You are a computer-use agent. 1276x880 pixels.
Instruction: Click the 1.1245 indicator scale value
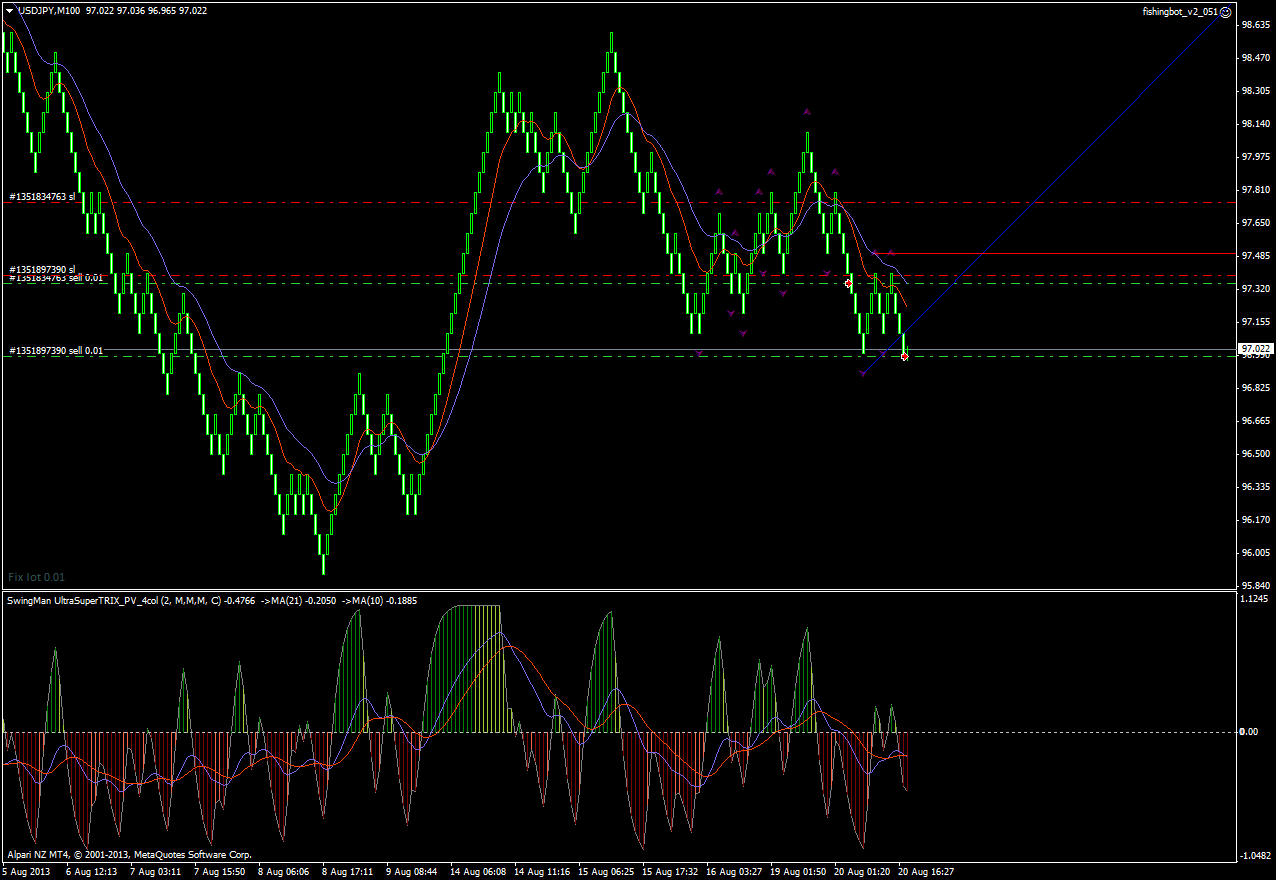point(1255,600)
